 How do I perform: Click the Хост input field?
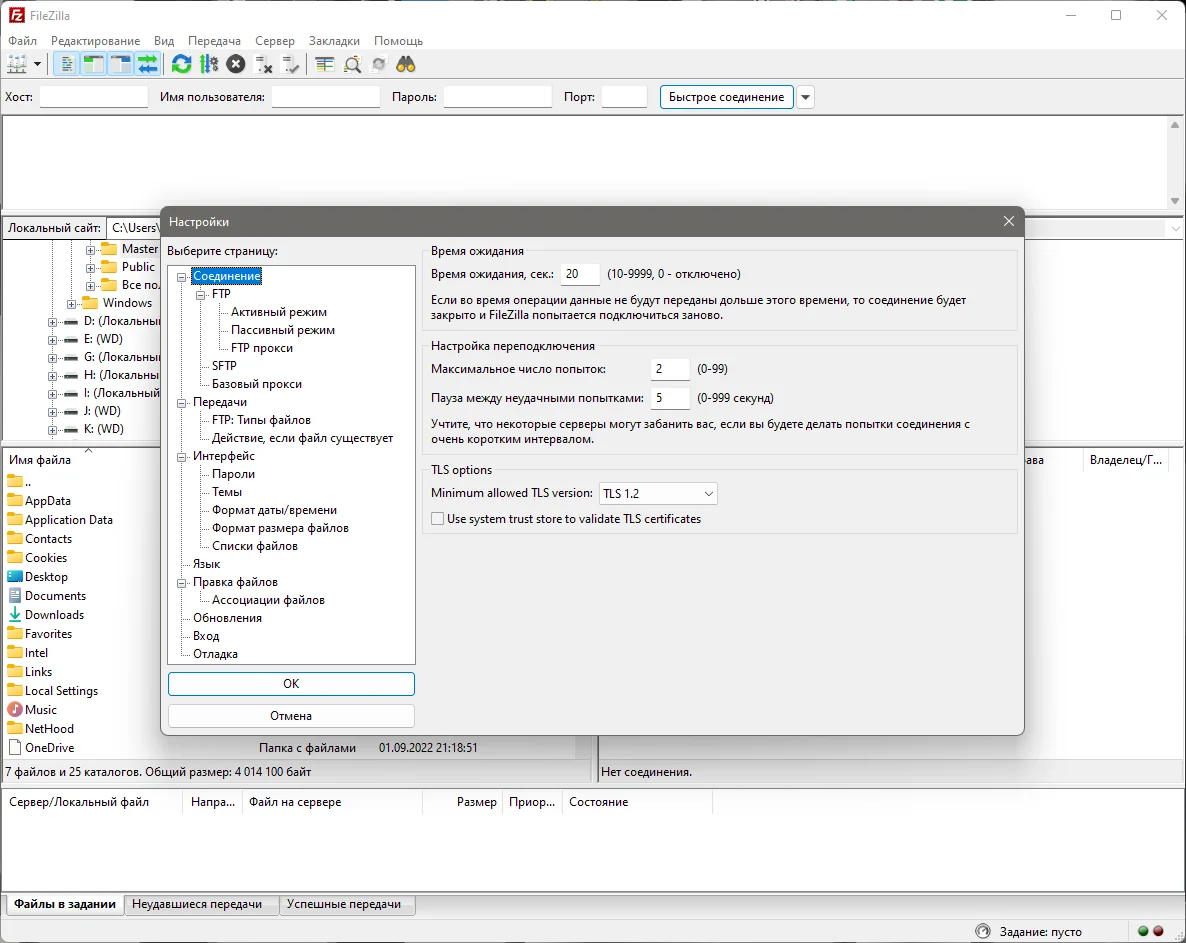click(94, 97)
